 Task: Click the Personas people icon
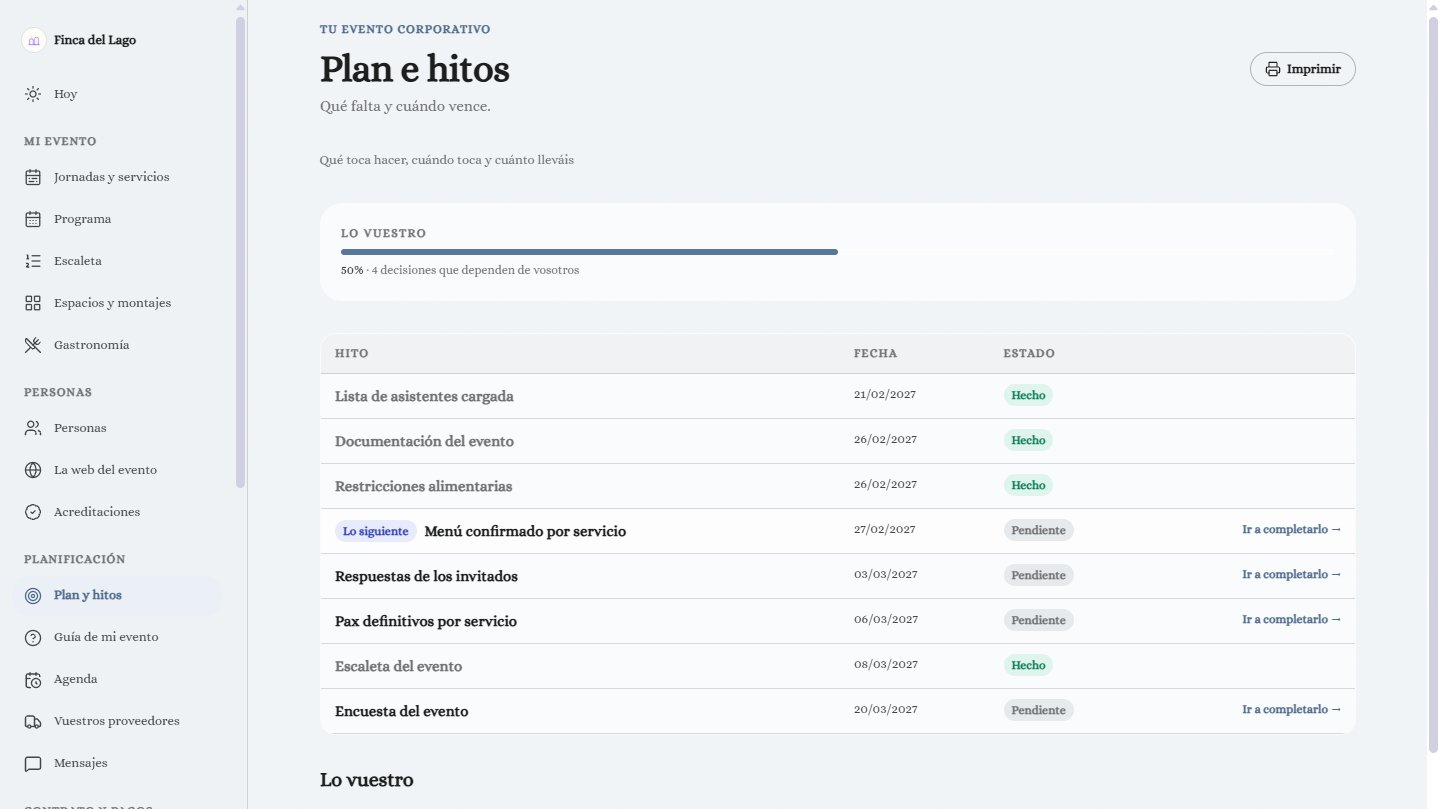click(x=33, y=428)
